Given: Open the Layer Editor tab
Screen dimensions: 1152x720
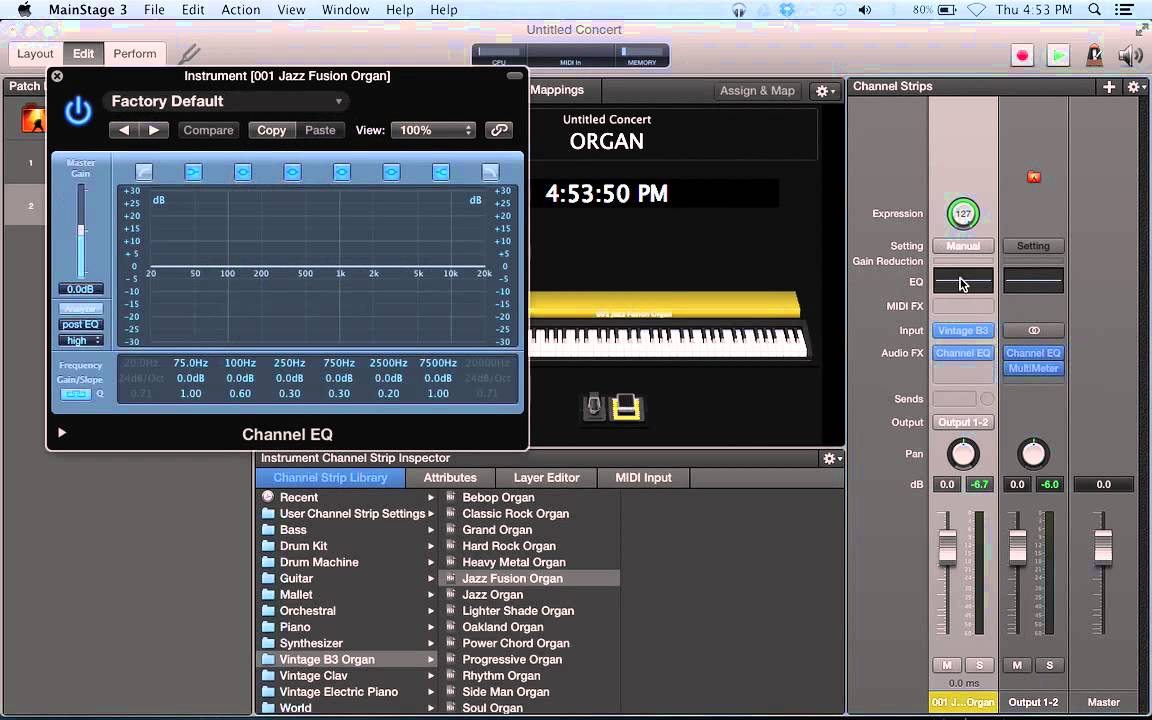Looking at the screenshot, I should pos(546,478).
